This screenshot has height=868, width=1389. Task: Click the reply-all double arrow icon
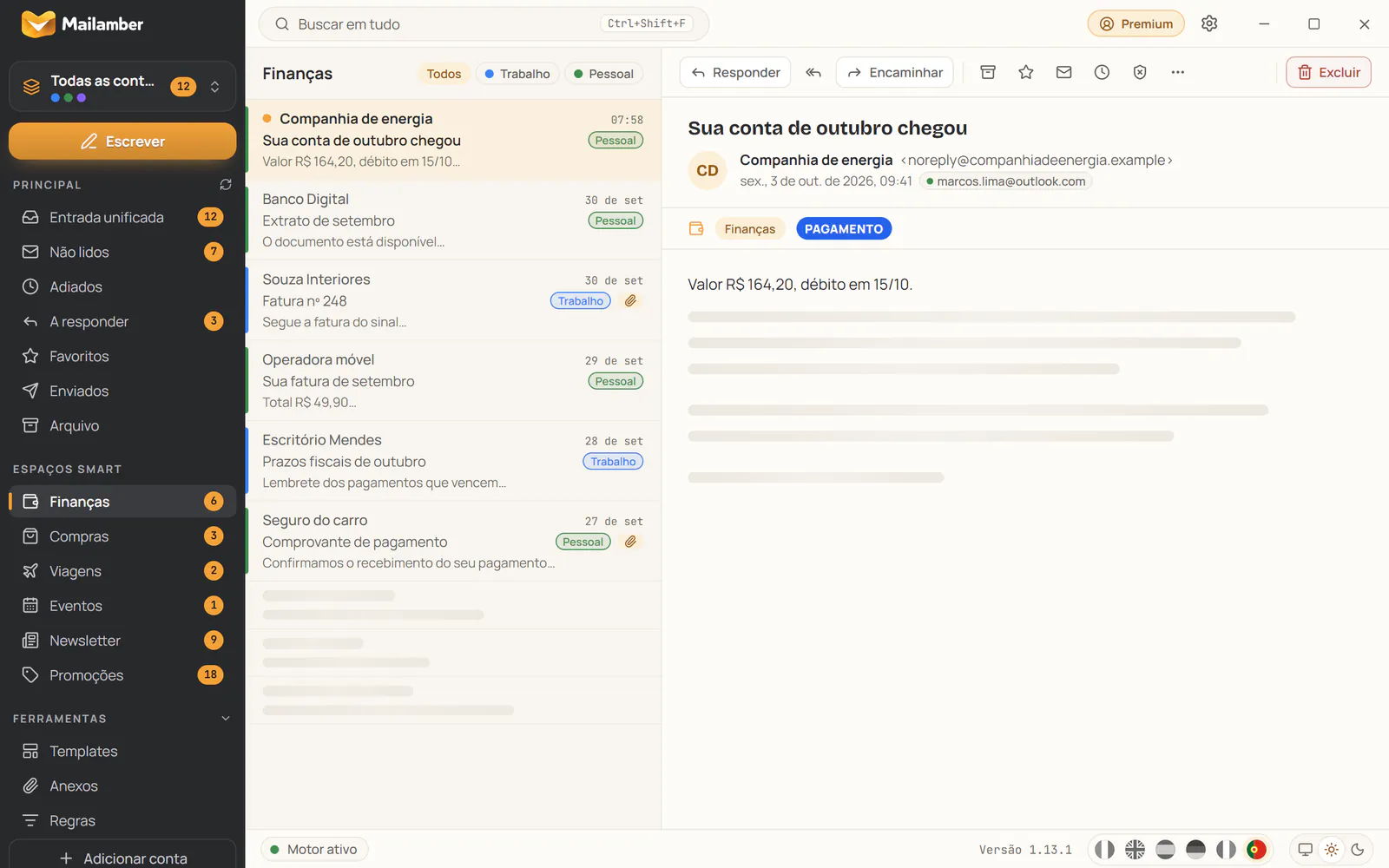pos(813,73)
